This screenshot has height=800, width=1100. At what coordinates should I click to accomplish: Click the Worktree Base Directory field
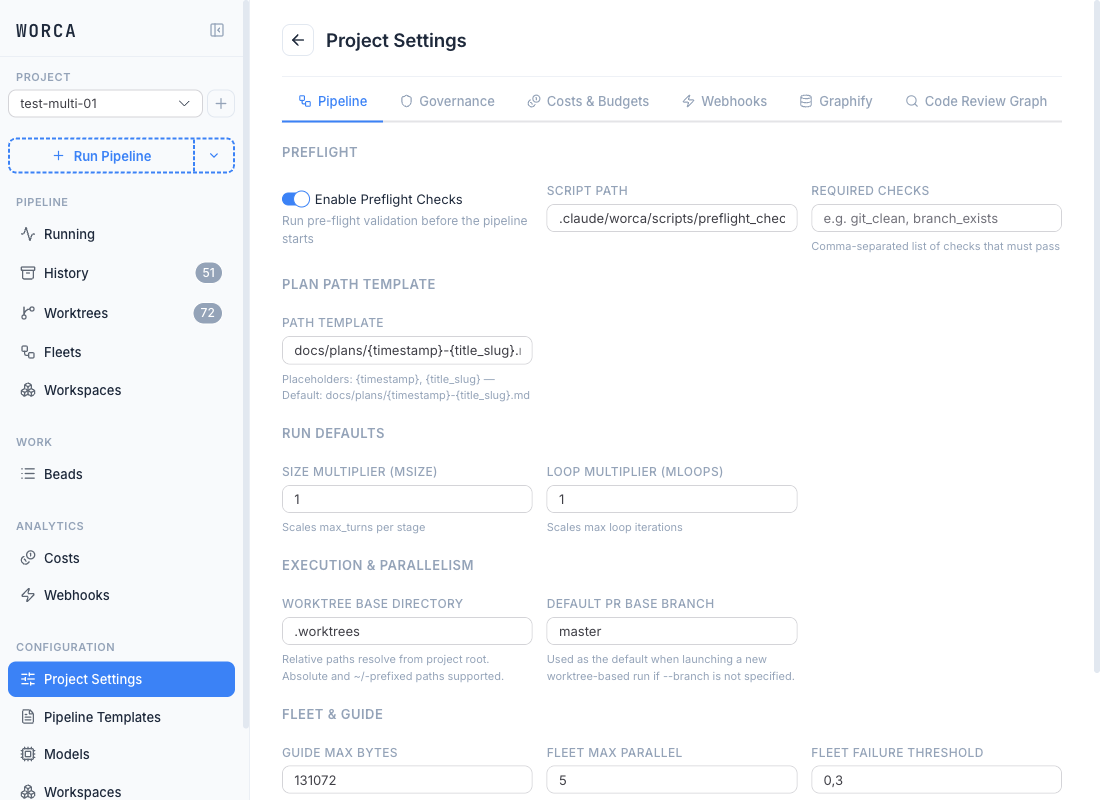[x=407, y=631]
